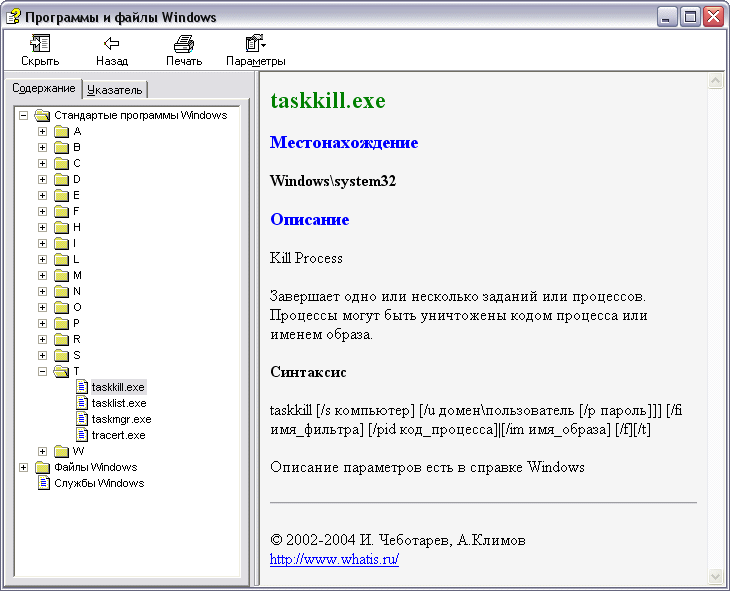Select the O folder label
The height and width of the screenshot is (591, 730).
[x=77, y=307]
